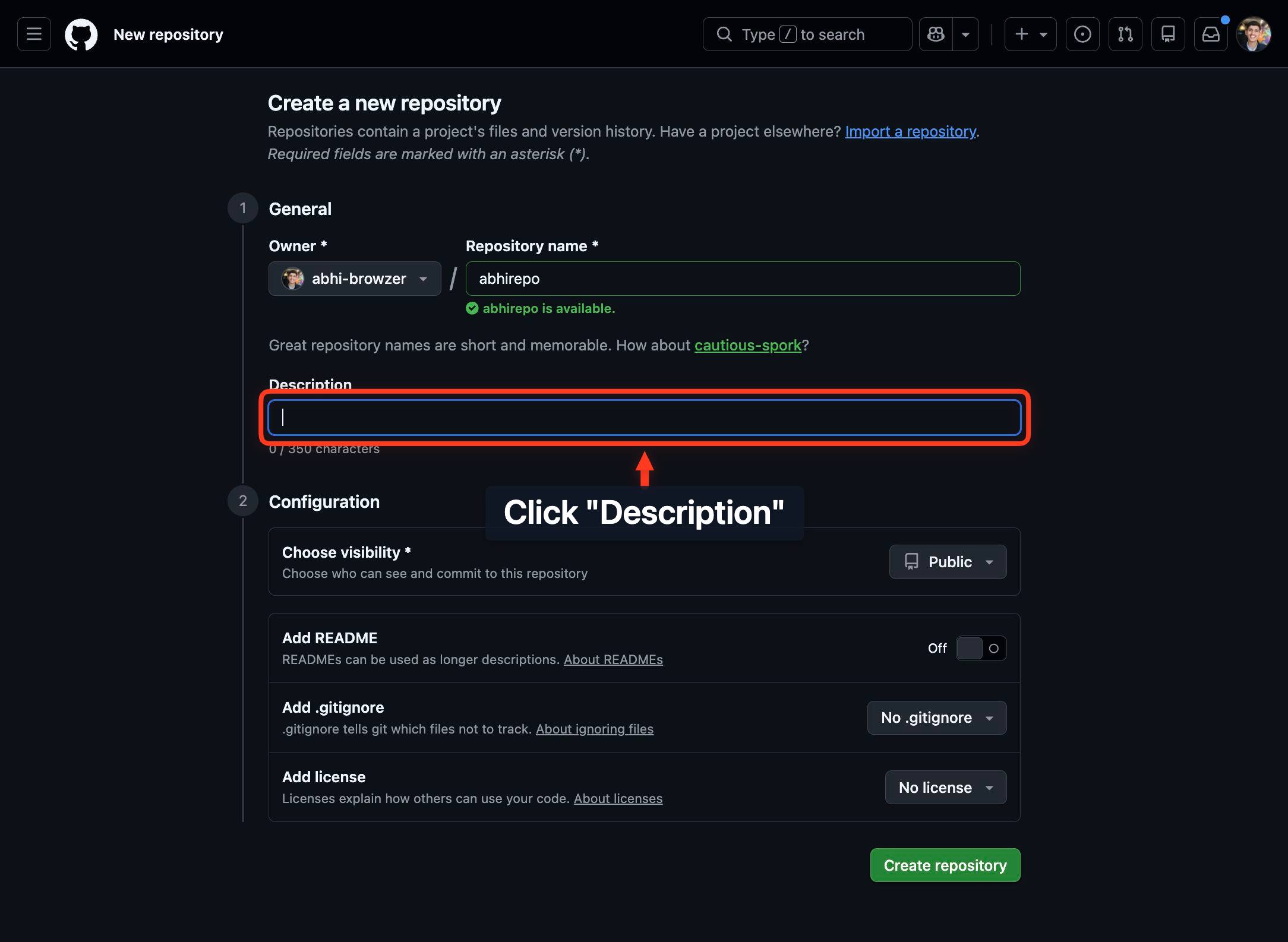Use suggested name cautious-spork
1288x942 pixels.
tap(748, 345)
